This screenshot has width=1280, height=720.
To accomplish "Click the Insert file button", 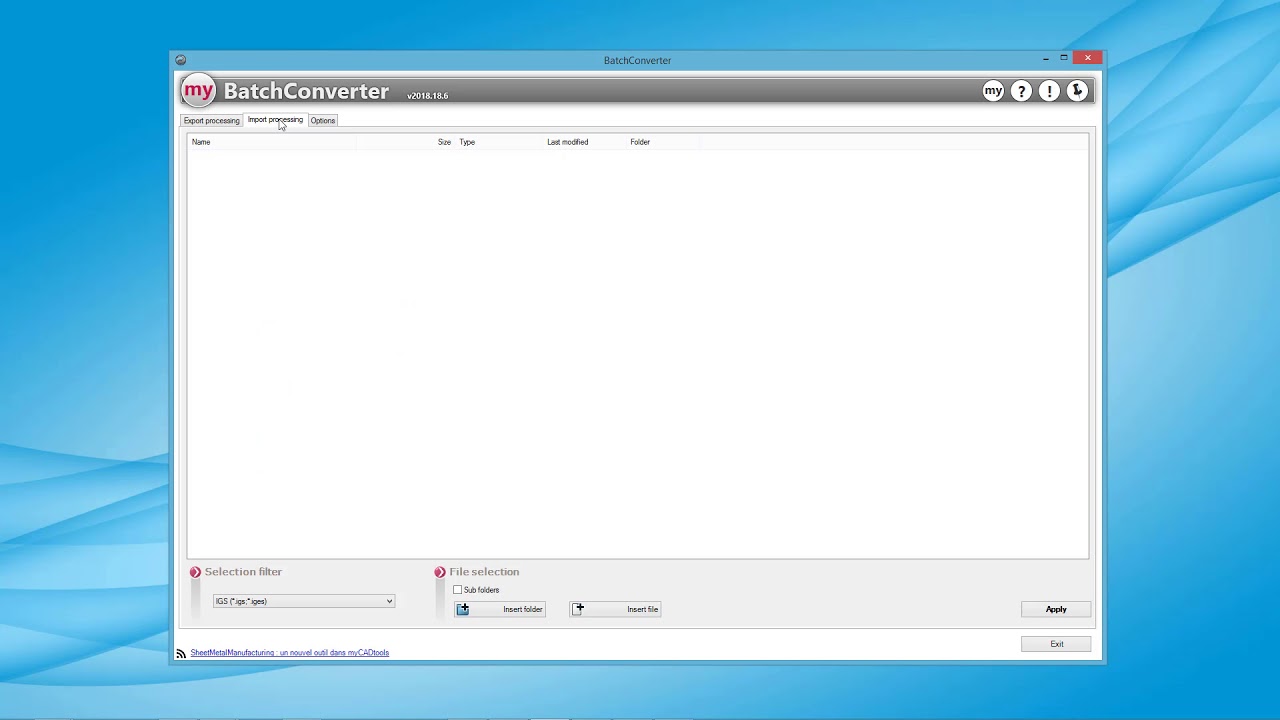I will coord(615,609).
